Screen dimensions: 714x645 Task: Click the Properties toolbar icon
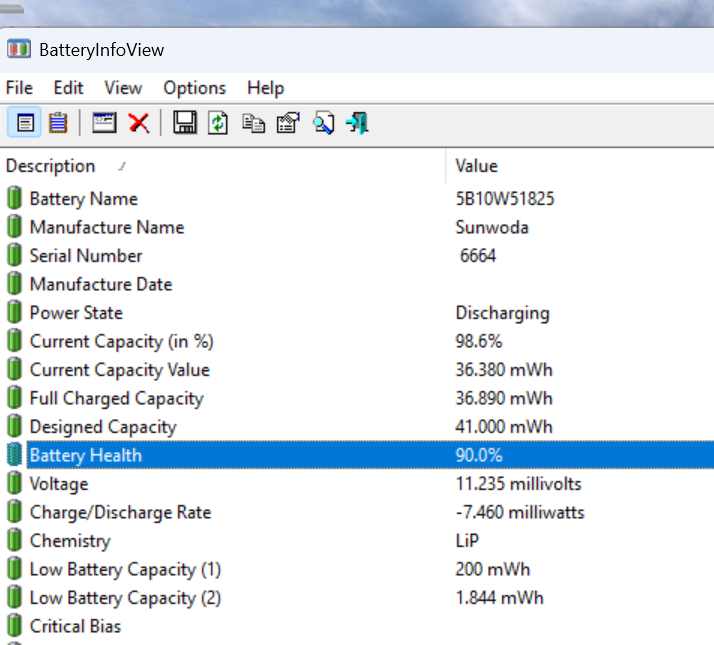click(288, 123)
